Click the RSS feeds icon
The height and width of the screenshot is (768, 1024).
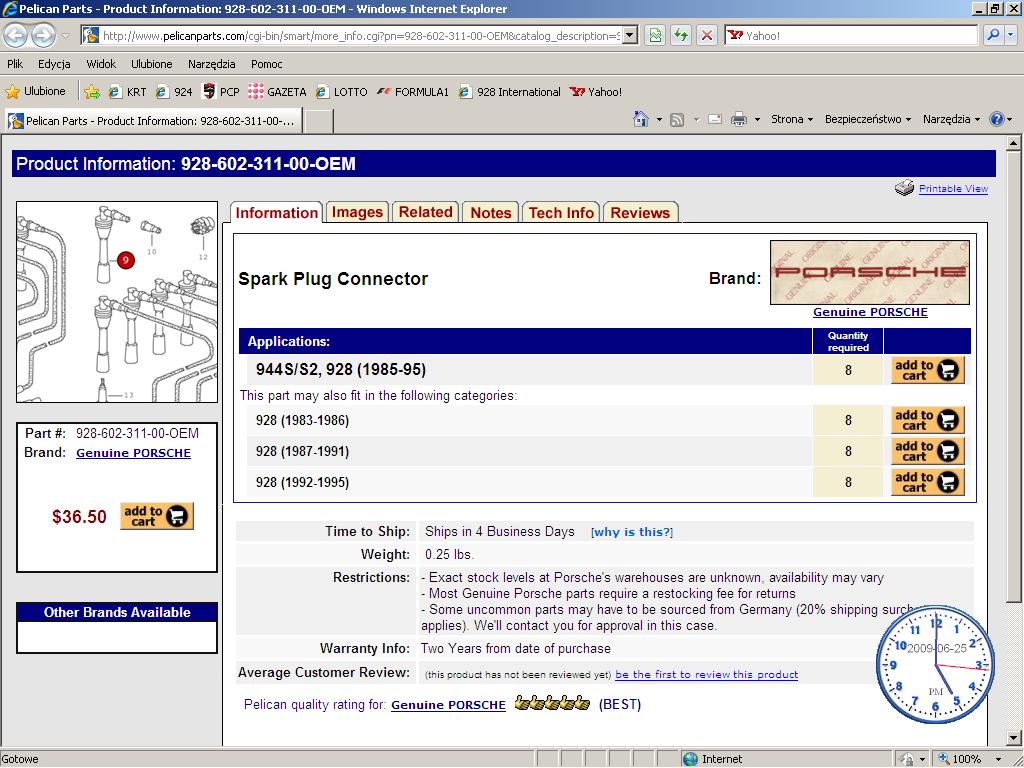tap(677, 120)
